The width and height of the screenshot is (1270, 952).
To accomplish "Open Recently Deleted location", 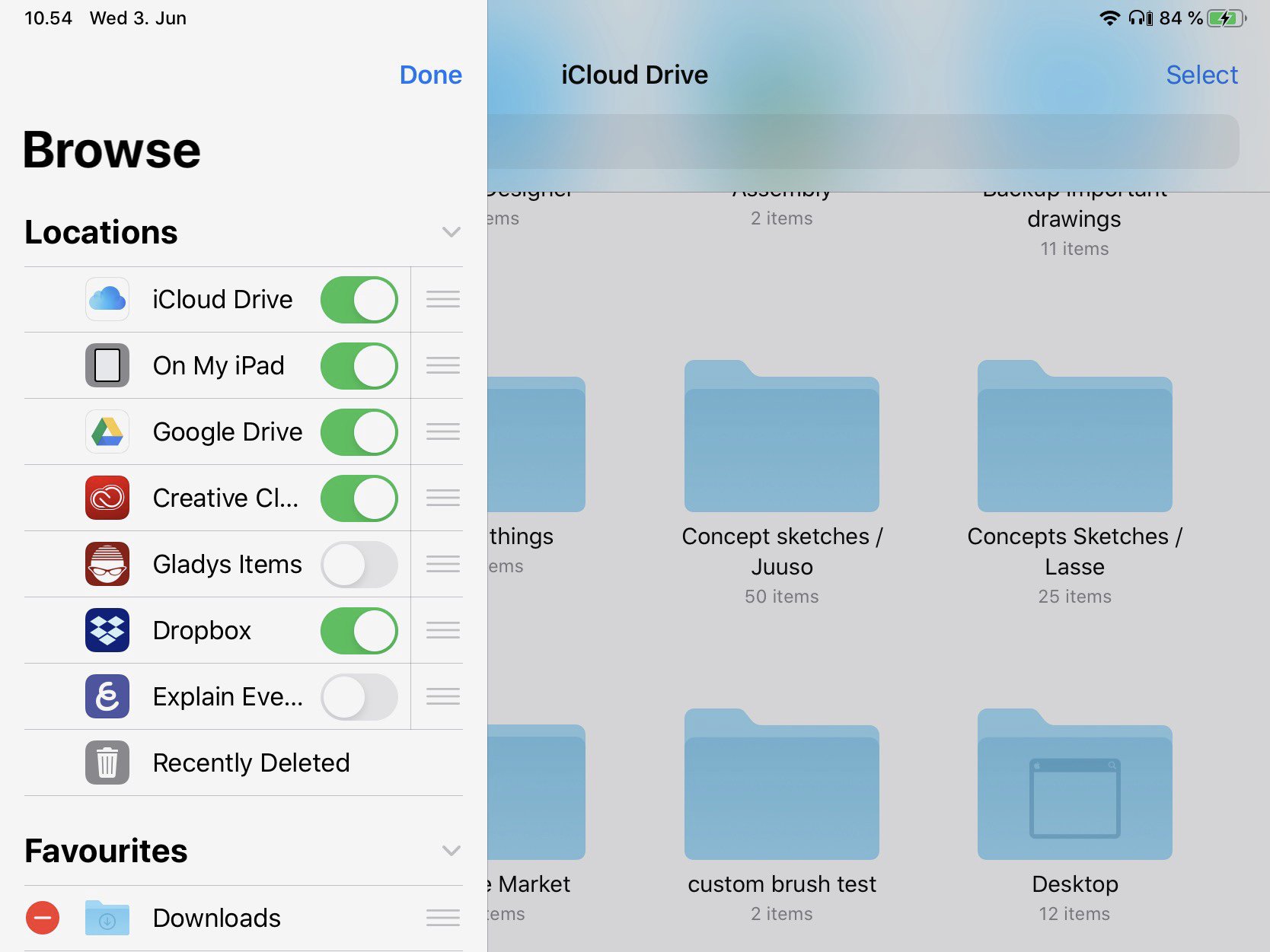I will coord(244,763).
